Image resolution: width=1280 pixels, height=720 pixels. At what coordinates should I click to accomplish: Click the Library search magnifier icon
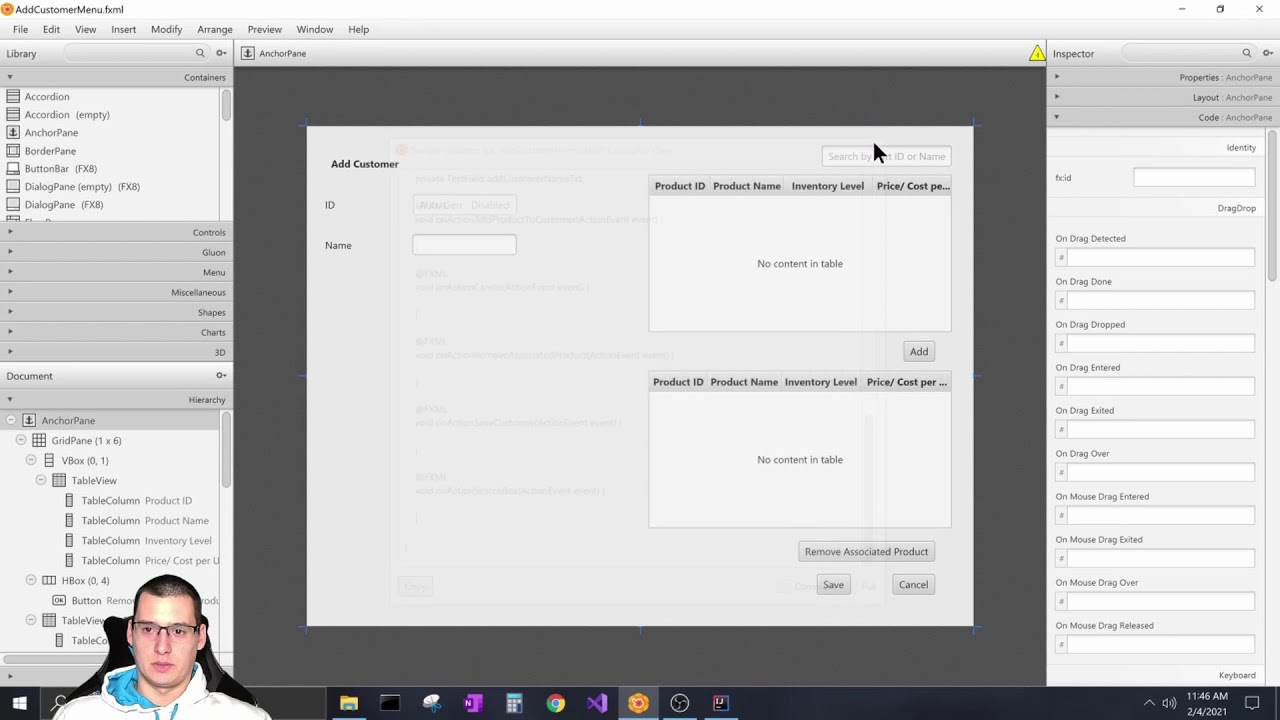pyautogui.click(x=200, y=53)
